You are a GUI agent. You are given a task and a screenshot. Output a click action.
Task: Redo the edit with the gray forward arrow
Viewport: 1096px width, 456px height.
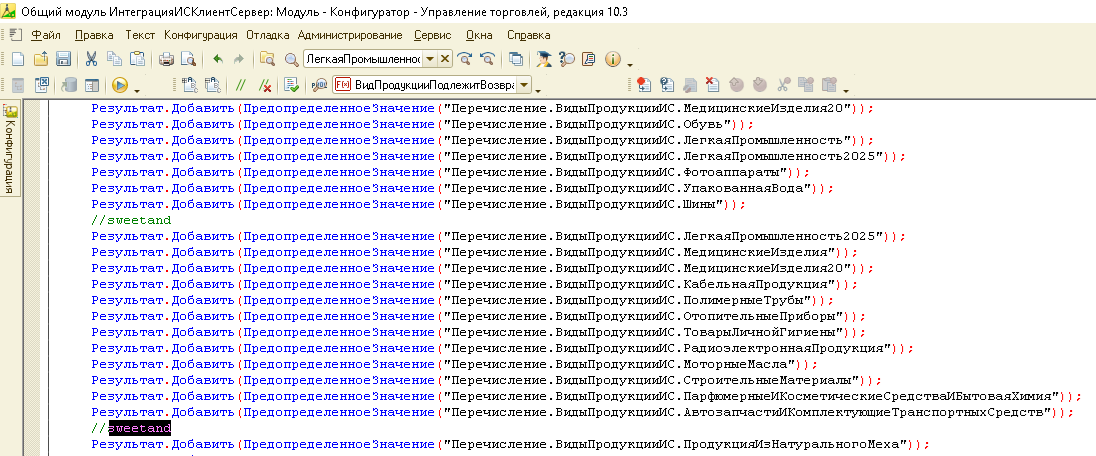pyautogui.click(x=238, y=59)
